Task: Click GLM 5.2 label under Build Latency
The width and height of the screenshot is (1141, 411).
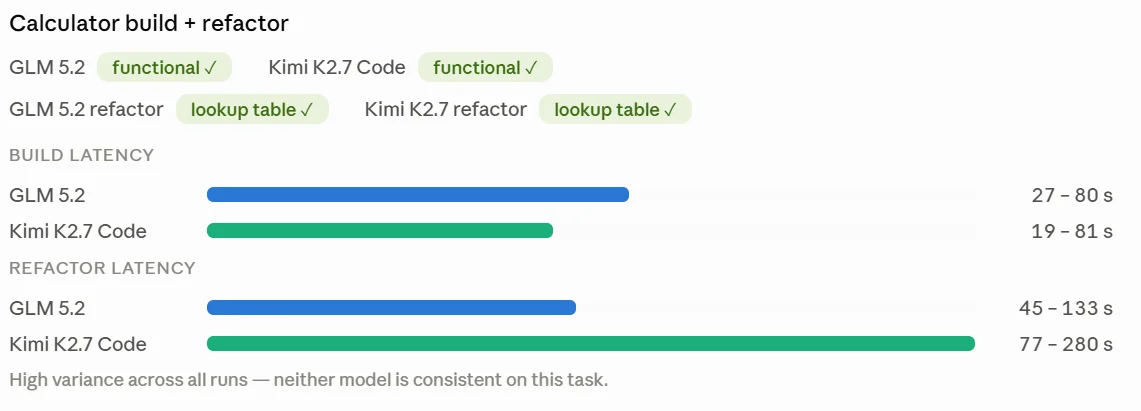Action: [47, 195]
